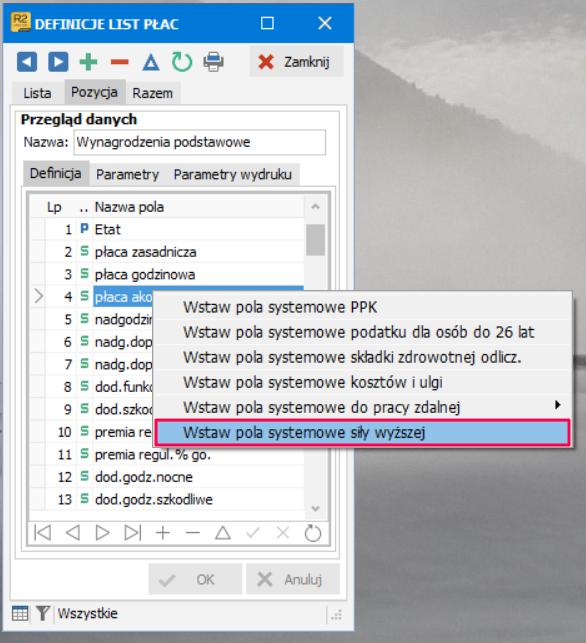The height and width of the screenshot is (643, 586).
Task: Select the 'dod.godz.szkodliwe' row
Action: tap(168, 499)
